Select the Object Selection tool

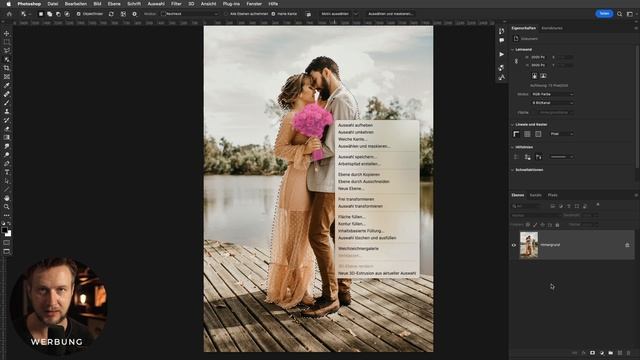tap(7, 60)
